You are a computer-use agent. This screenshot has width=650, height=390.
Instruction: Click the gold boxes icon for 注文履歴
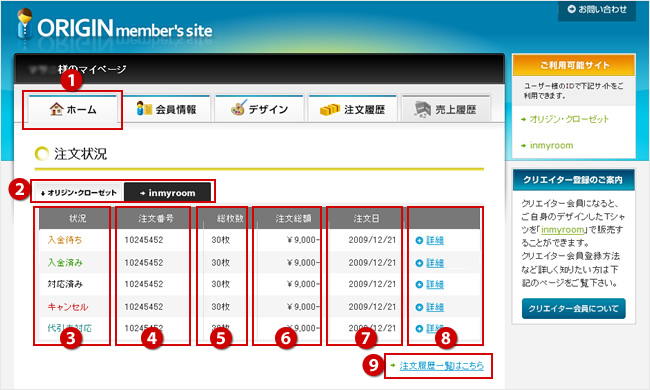(330, 109)
